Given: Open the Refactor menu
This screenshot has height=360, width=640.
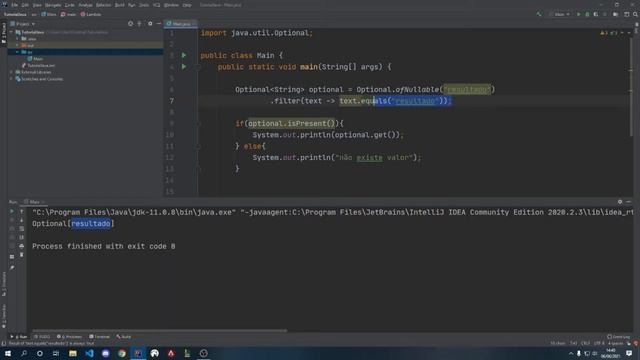Looking at the screenshot, I should [x=104, y=5].
